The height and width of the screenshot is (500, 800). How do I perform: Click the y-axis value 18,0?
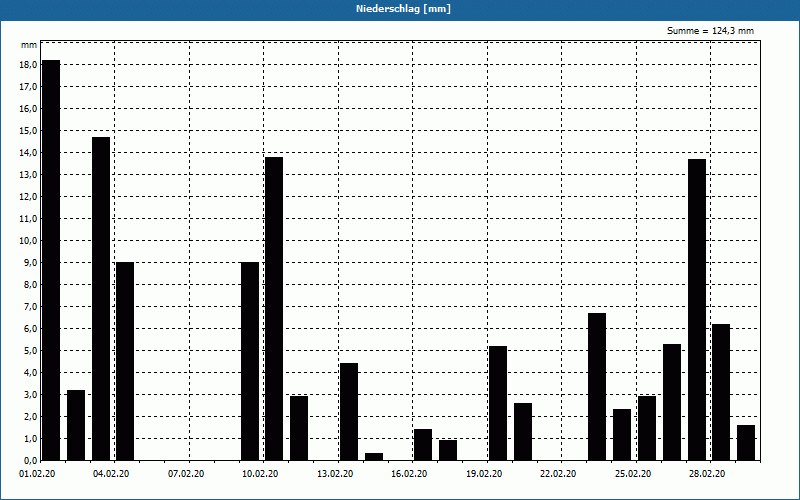[x=28, y=65]
